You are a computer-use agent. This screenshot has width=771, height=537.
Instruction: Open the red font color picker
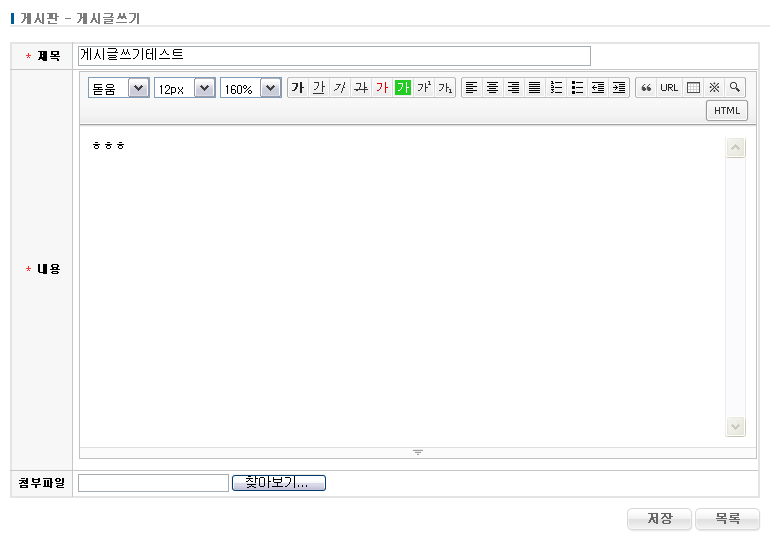click(381, 88)
